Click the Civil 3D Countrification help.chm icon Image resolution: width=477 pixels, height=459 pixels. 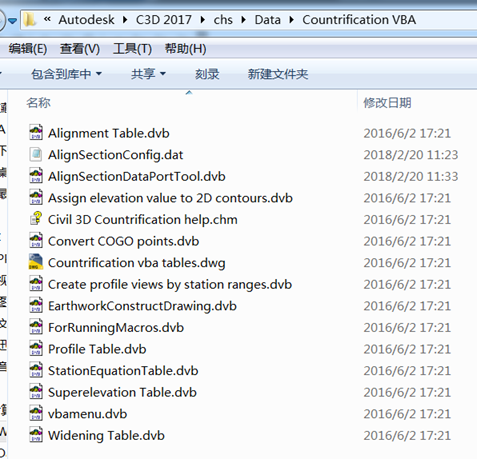(x=36, y=219)
